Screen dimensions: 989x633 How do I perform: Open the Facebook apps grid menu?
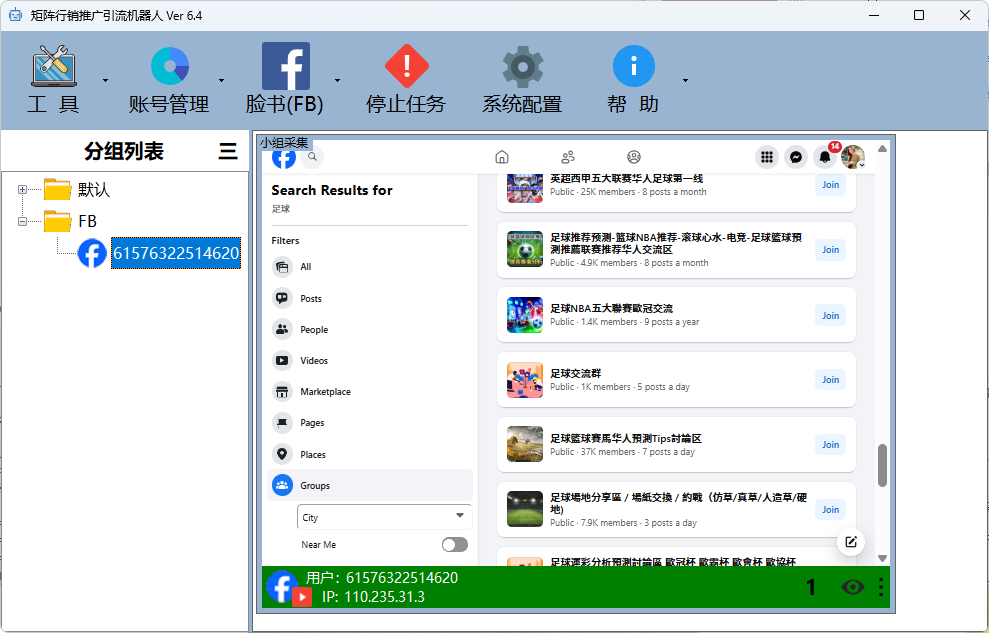(767, 157)
